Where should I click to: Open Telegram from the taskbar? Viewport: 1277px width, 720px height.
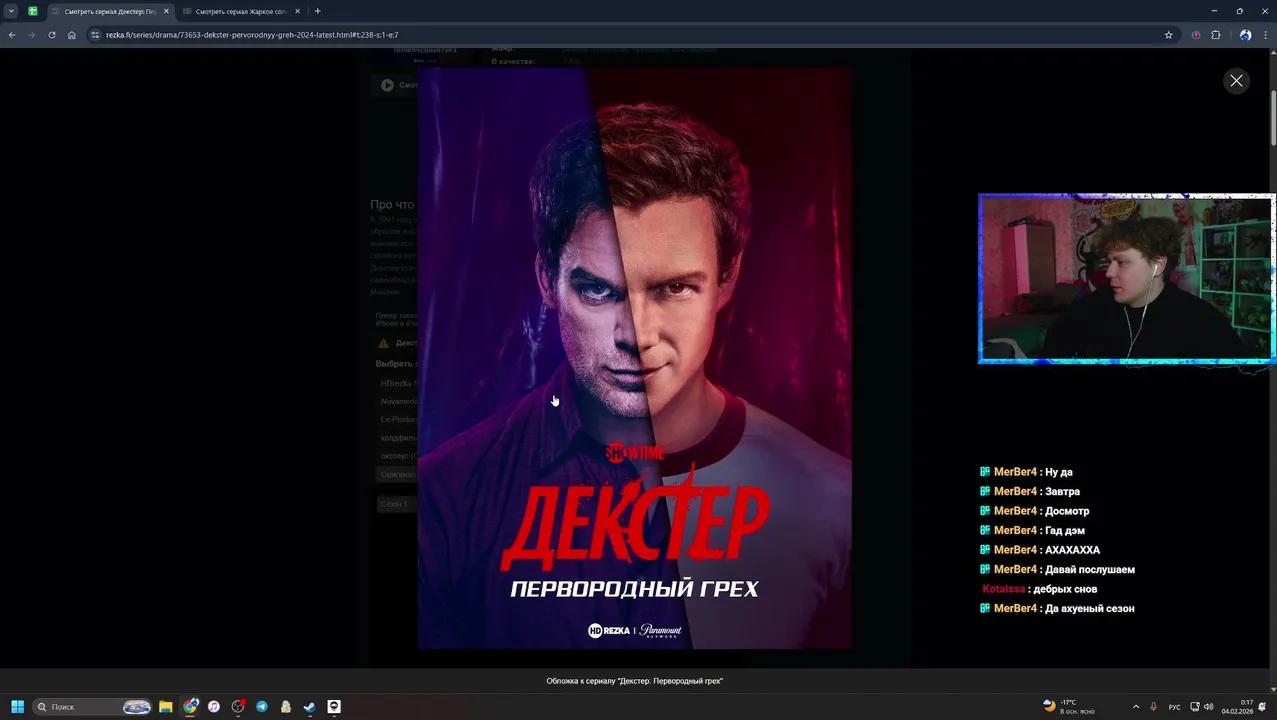click(x=262, y=706)
